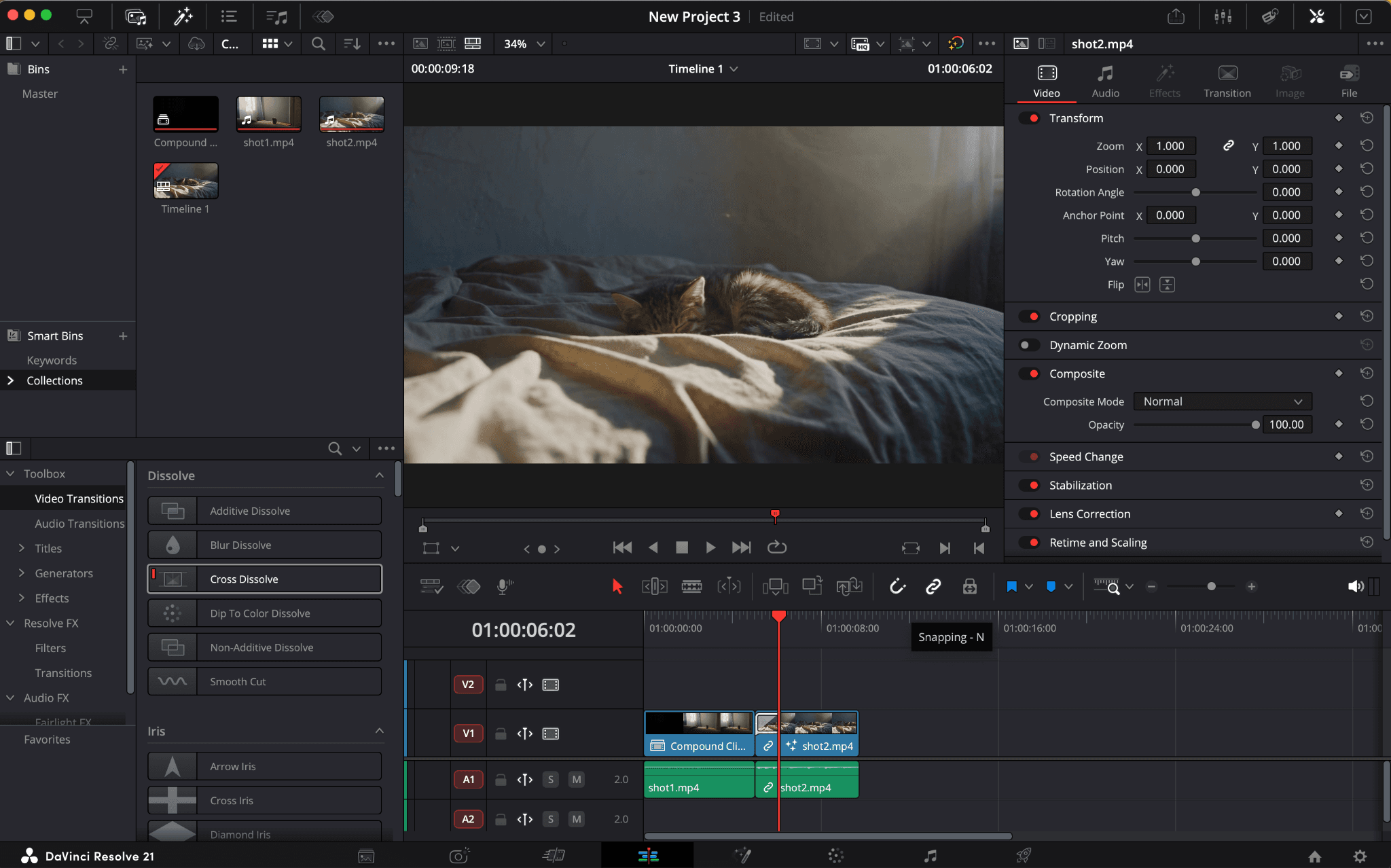Image resolution: width=1391 pixels, height=868 pixels.
Task: Search the media pool with magnifier
Action: [x=318, y=43]
